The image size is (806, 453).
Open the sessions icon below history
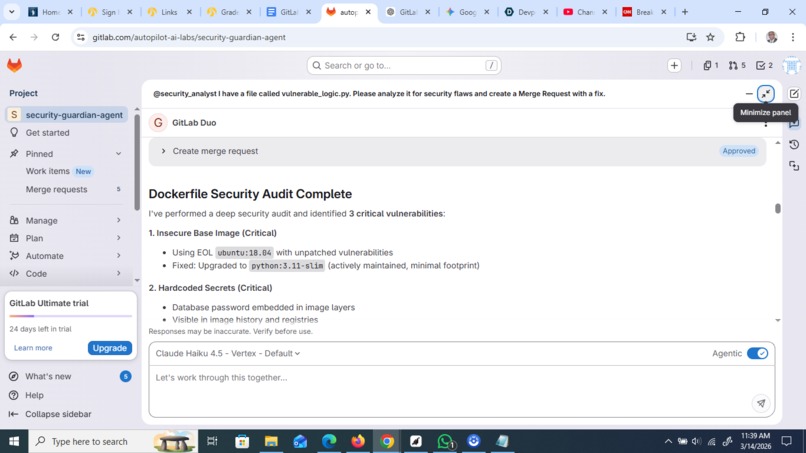tap(794, 166)
